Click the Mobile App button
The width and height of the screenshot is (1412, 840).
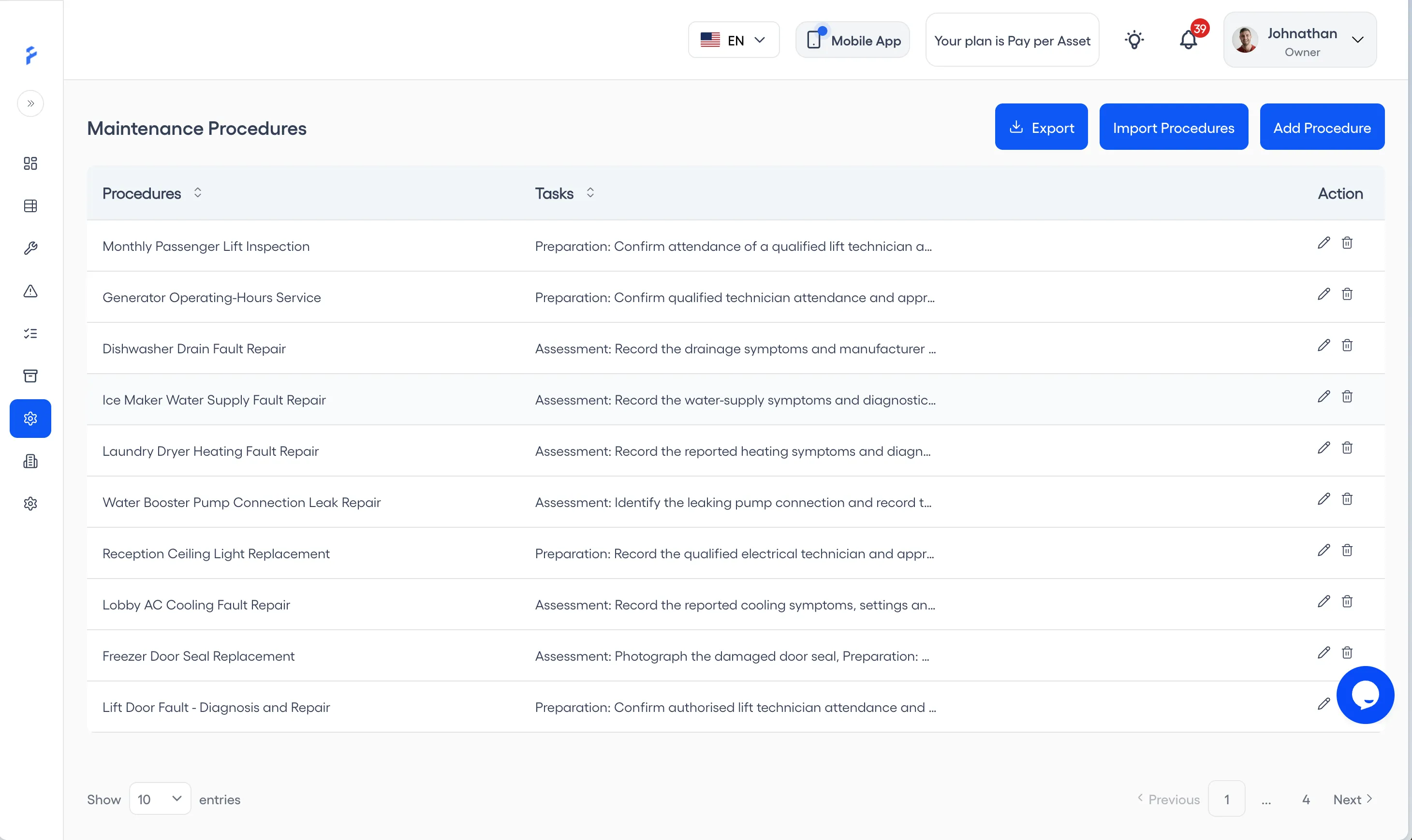(853, 40)
